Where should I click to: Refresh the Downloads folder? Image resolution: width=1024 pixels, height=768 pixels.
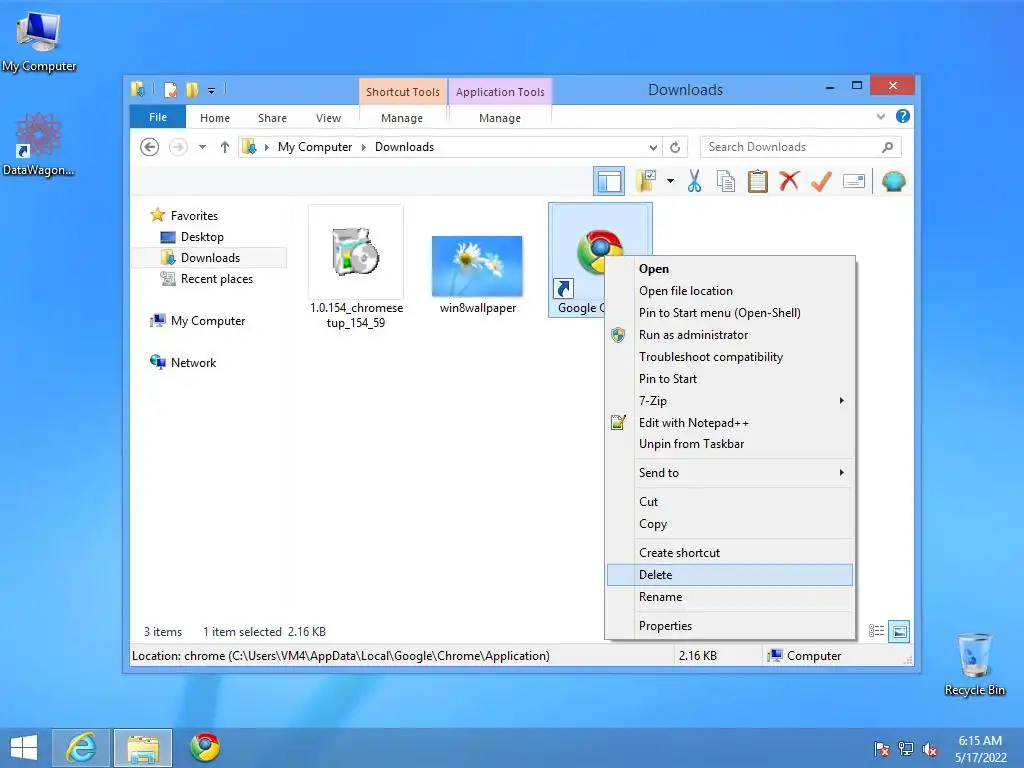coord(675,147)
